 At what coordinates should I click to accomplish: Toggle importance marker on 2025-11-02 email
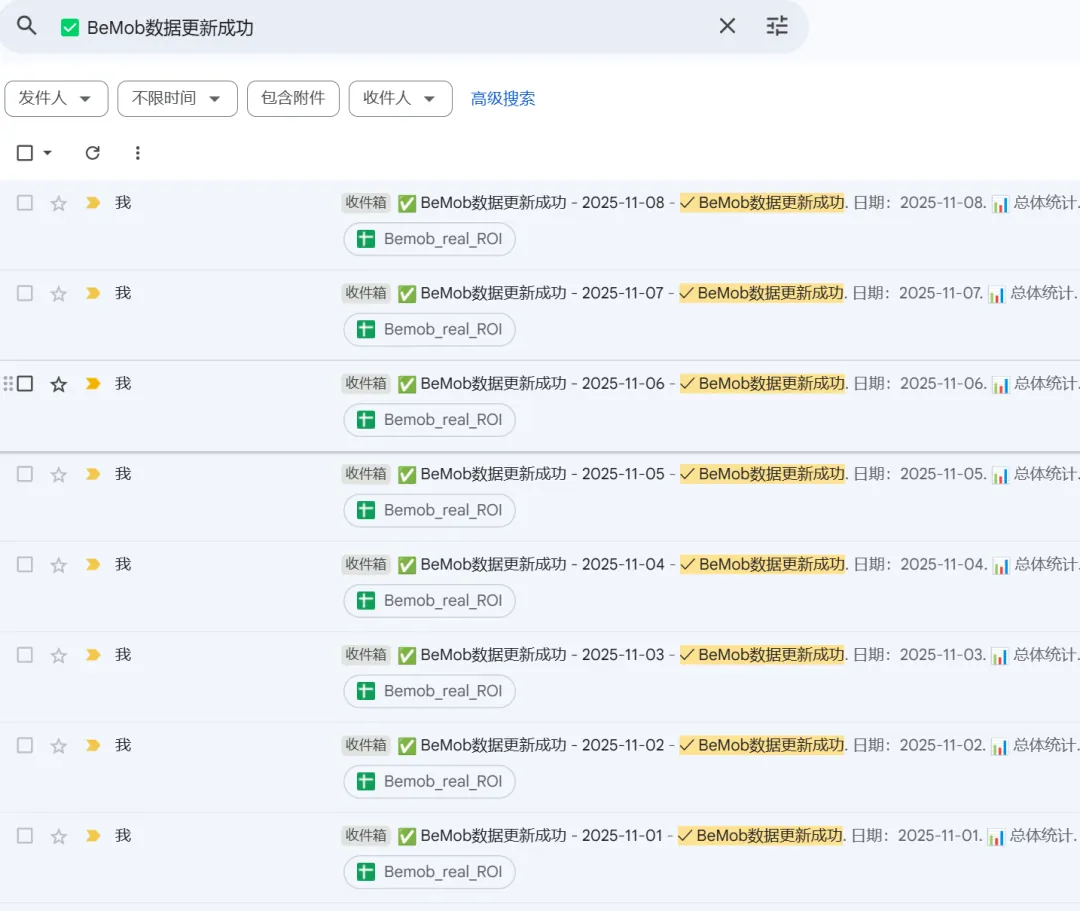[x=93, y=745]
